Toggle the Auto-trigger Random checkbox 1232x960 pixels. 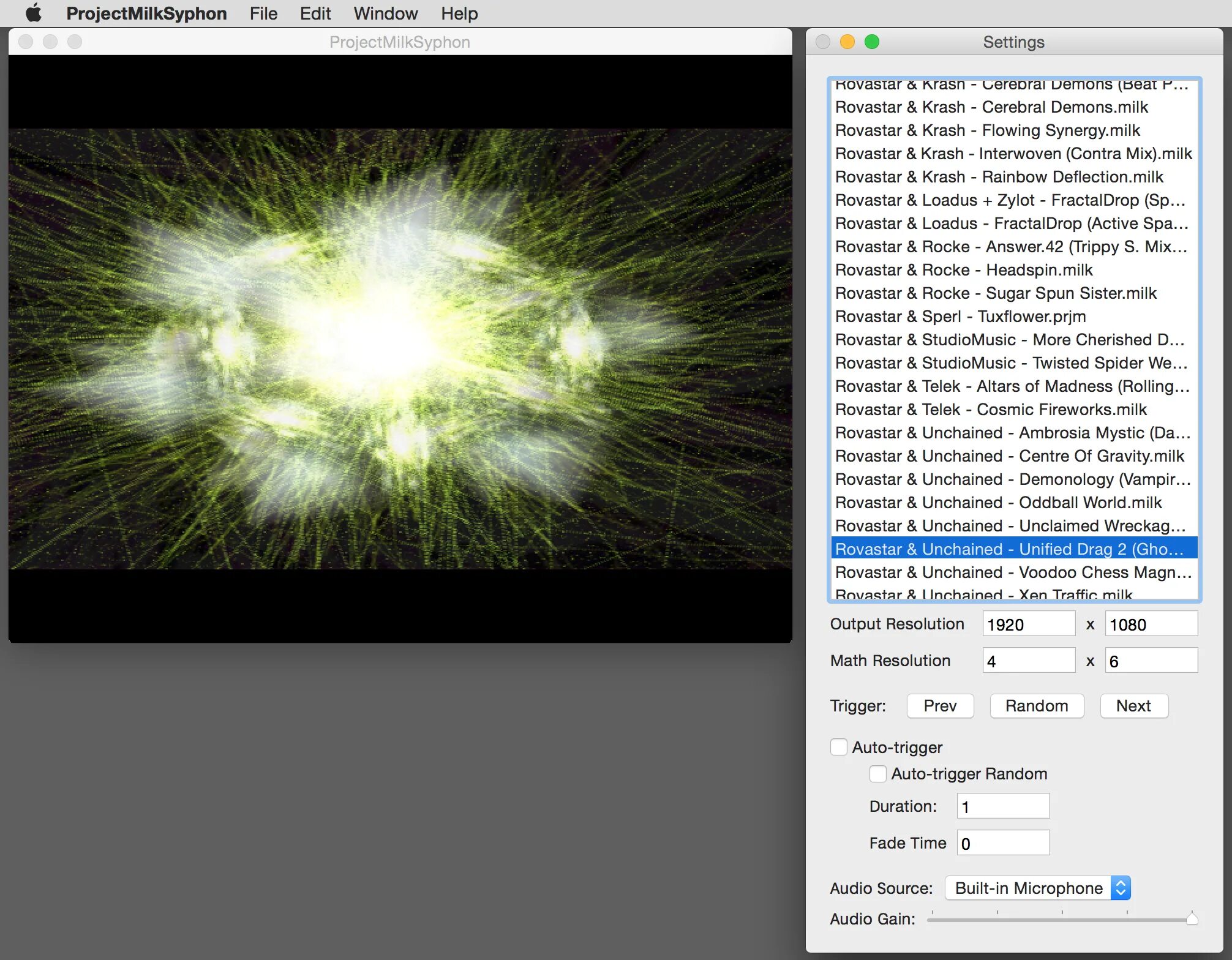point(877,774)
